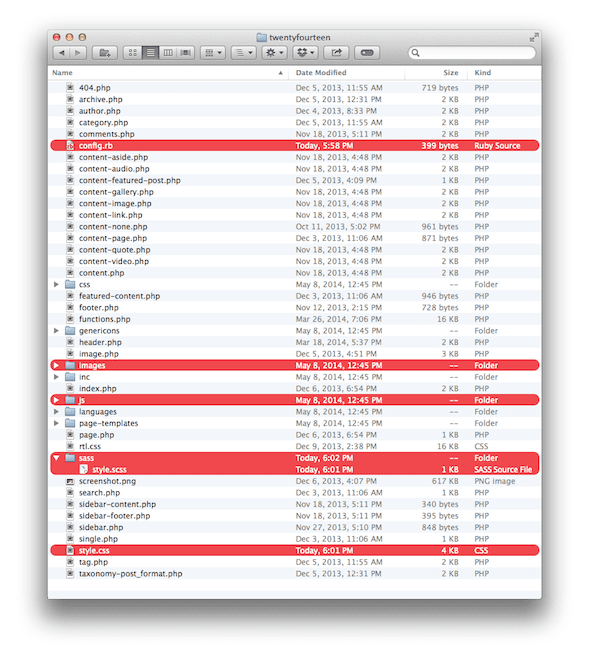Click the config.rb file icon
This screenshot has width=600, height=660.
tap(70, 146)
